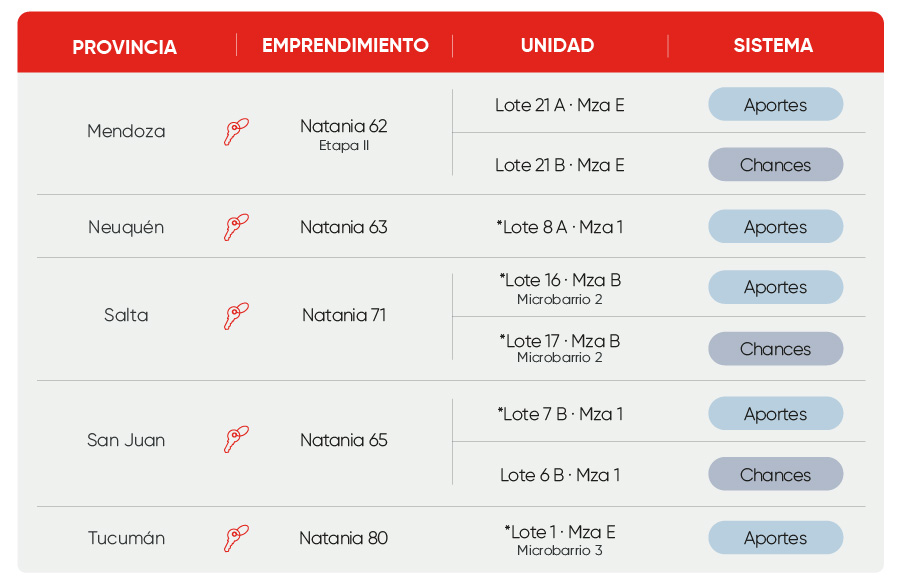Click Aportes badge for Lote 21 A
Screen dimensions: 901x588
[775, 105]
